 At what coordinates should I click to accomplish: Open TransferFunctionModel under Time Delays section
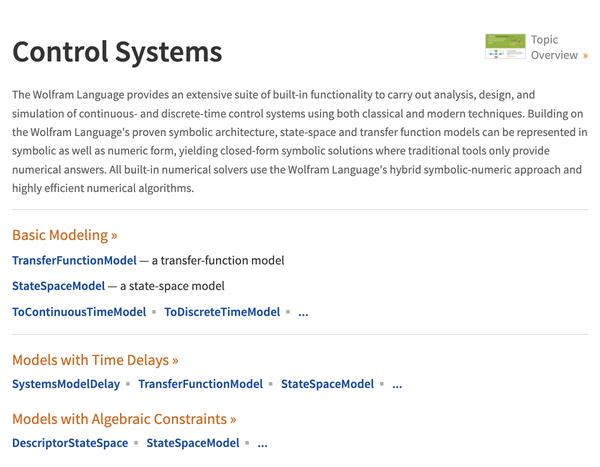click(201, 384)
